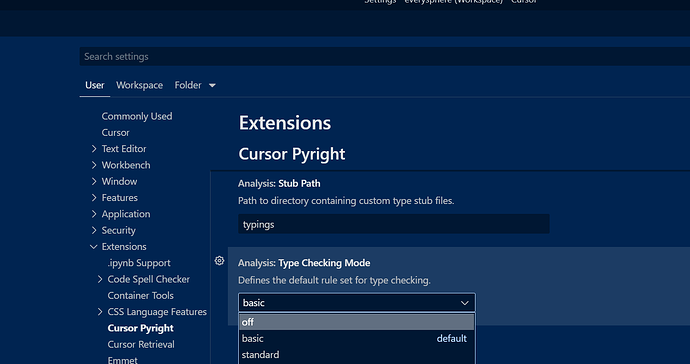
Task: Open the gear icon beside Type Checking Mode
Action: [219, 261]
